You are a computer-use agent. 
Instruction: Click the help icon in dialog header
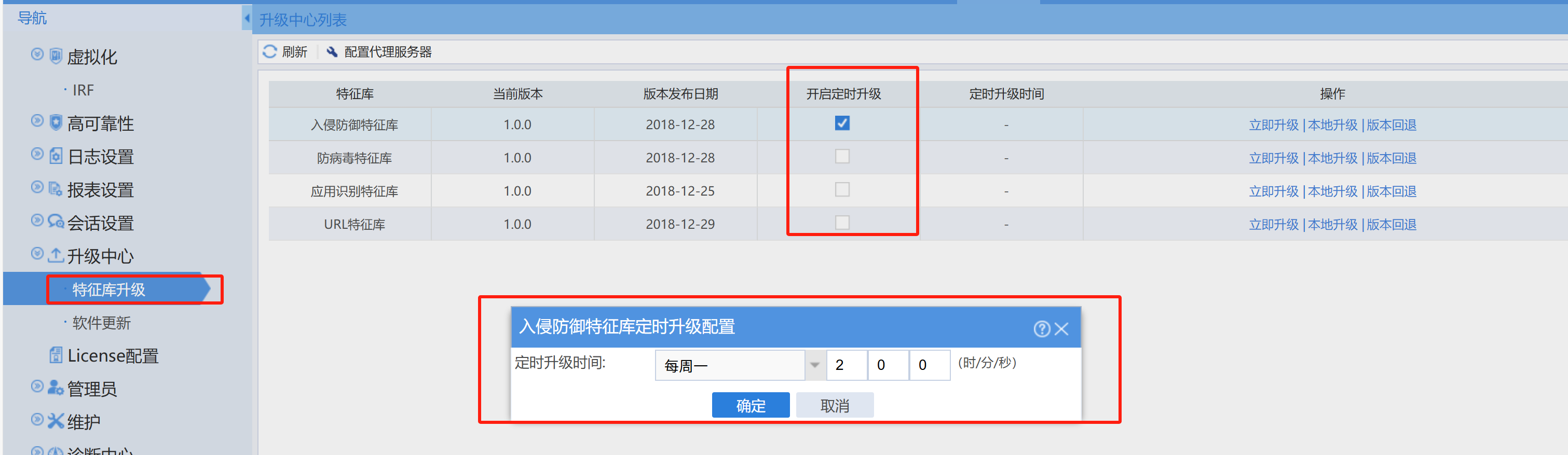pos(1041,329)
